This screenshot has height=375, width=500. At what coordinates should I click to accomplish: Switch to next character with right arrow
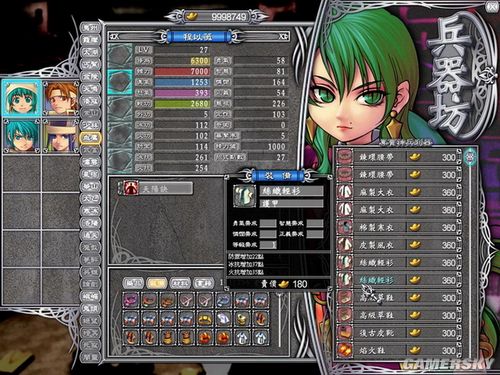click(284, 36)
